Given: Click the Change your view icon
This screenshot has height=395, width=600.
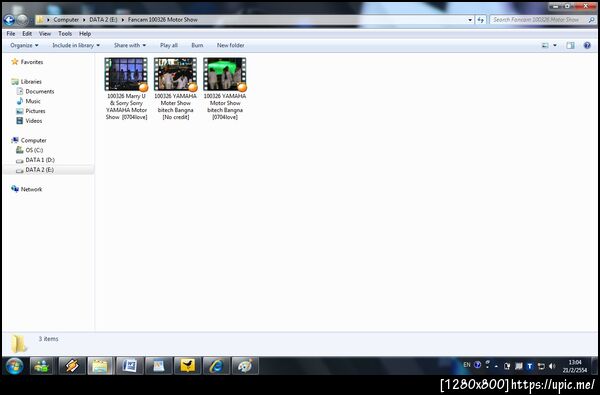Looking at the screenshot, I should [545, 46].
